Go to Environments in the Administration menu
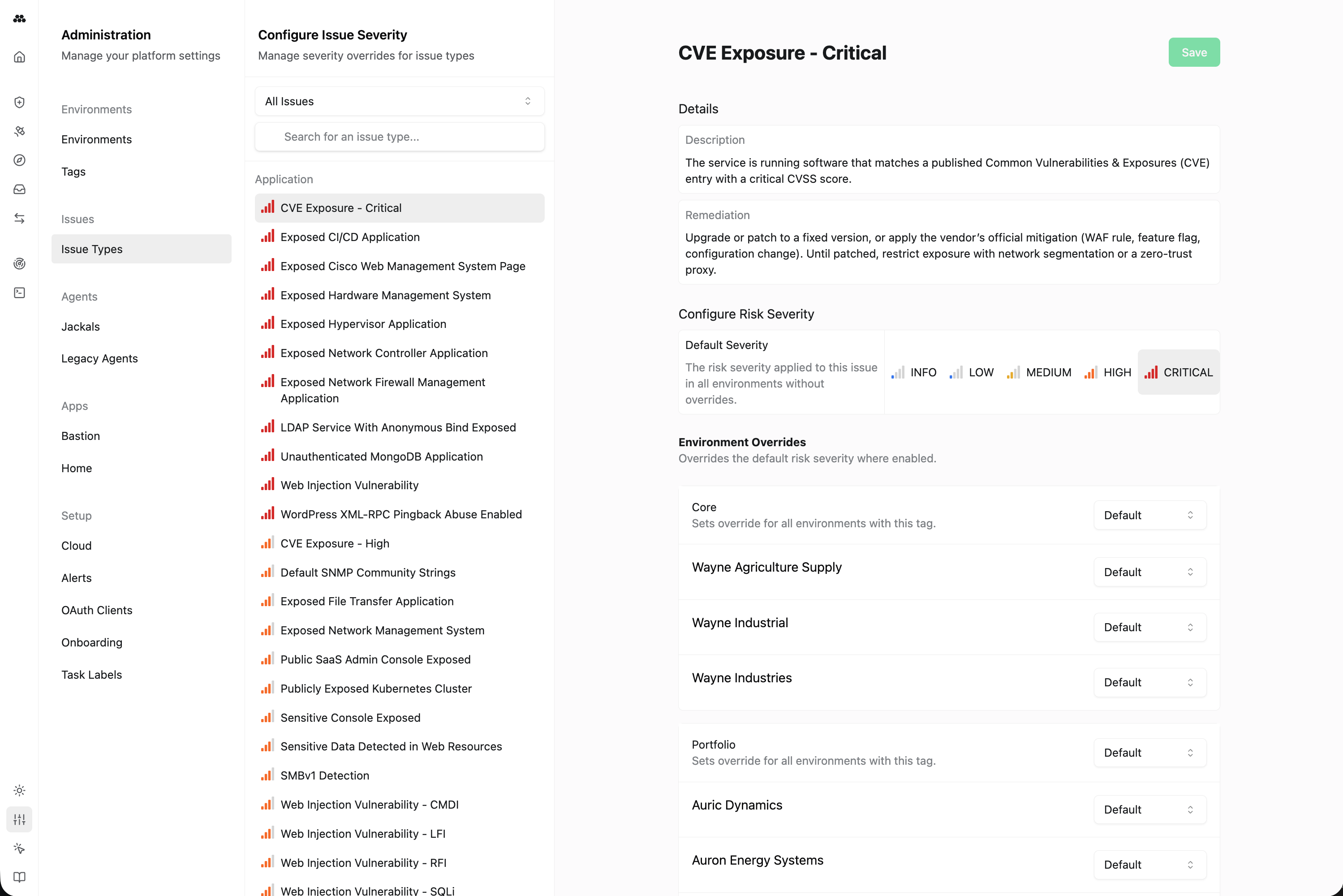 97,139
